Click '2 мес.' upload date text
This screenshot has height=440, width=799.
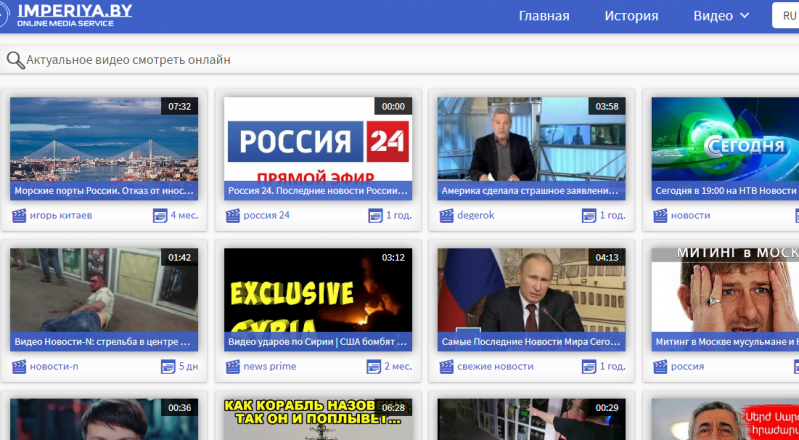(x=398, y=366)
